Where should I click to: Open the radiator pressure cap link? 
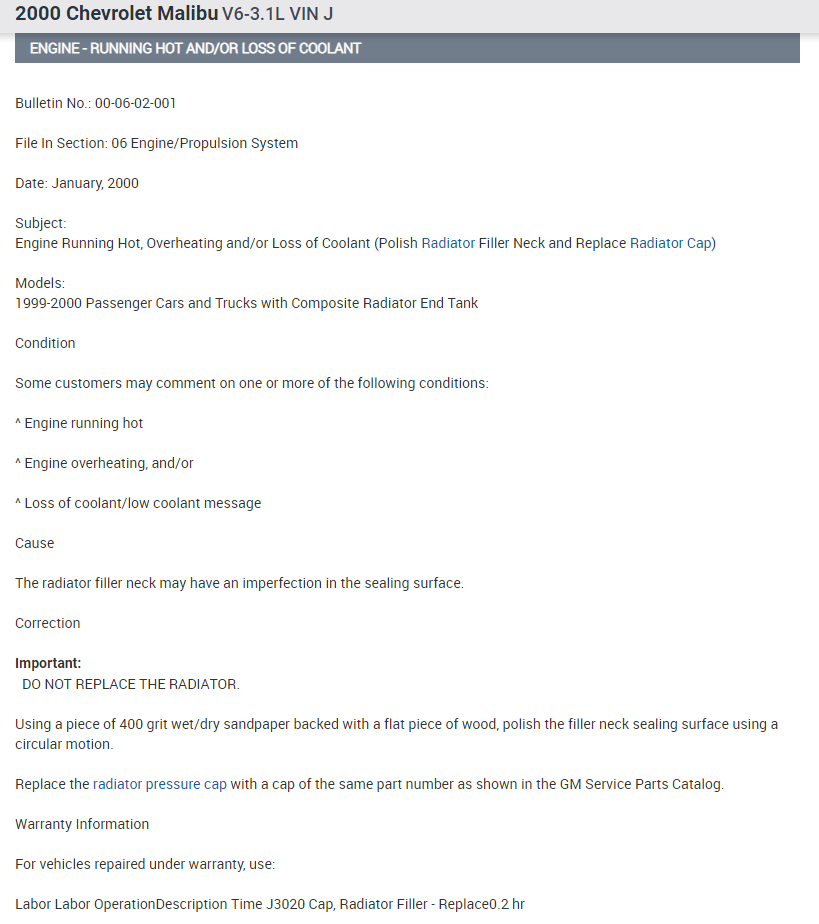click(160, 784)
